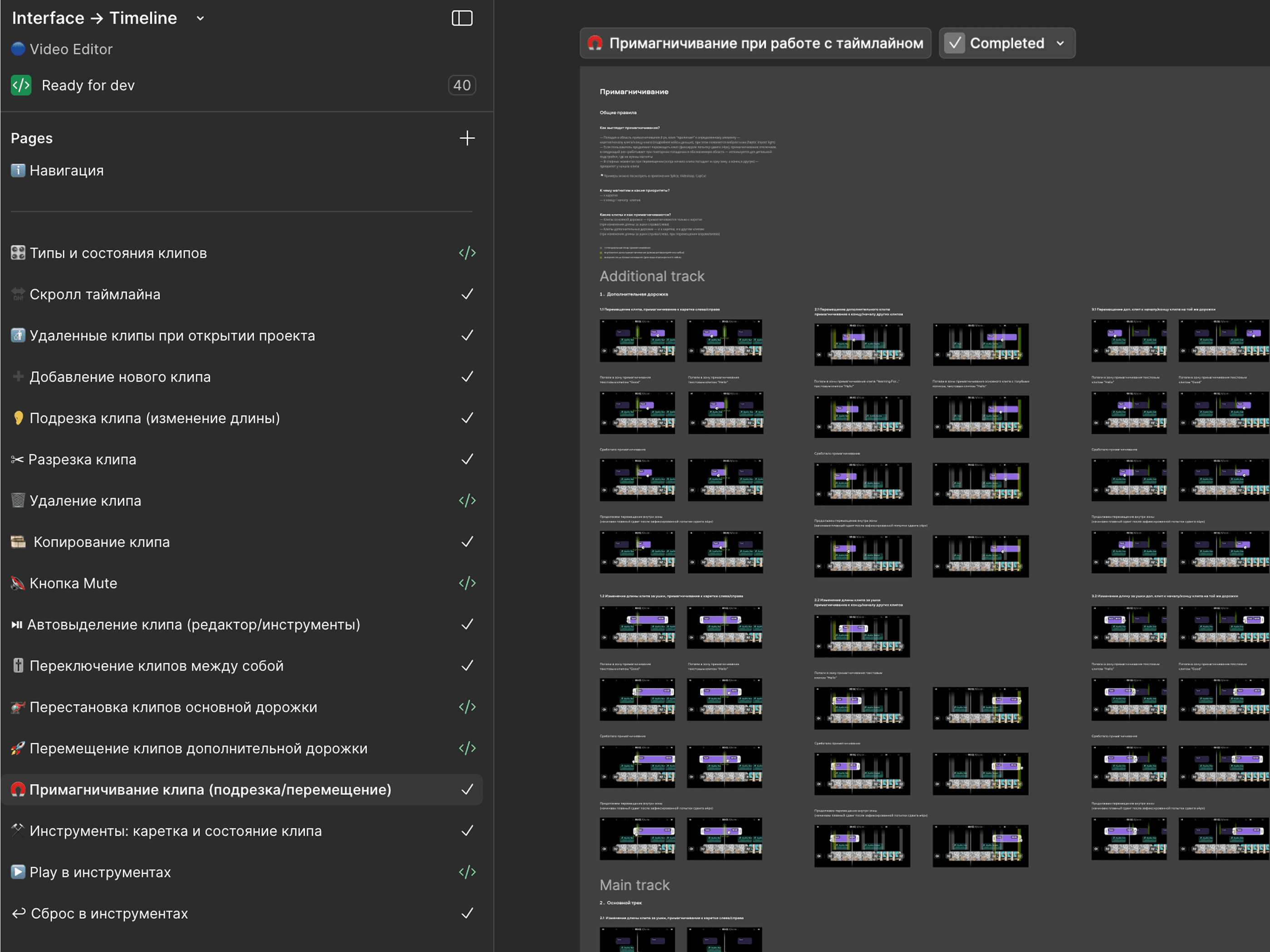Click first timeline thumbnail under Additional track

pos(637,341)
